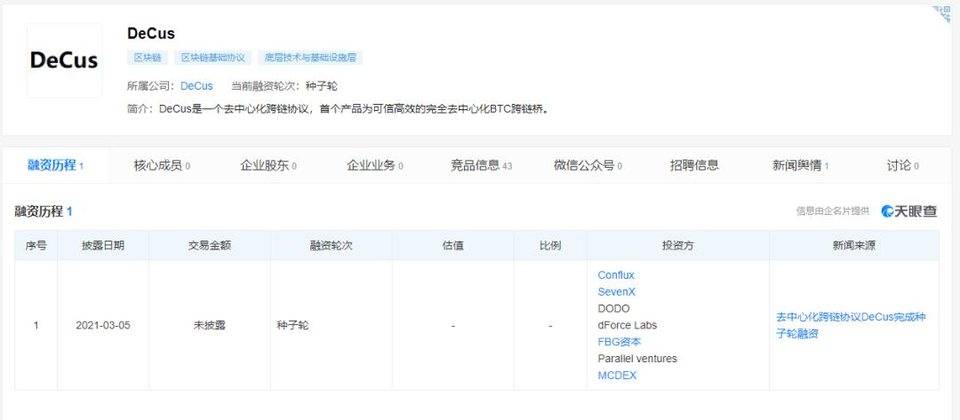Viewport: 960px width, 420px height.
Task: Click the 当前融资轮次：种子轮 text
Action: 285,86
